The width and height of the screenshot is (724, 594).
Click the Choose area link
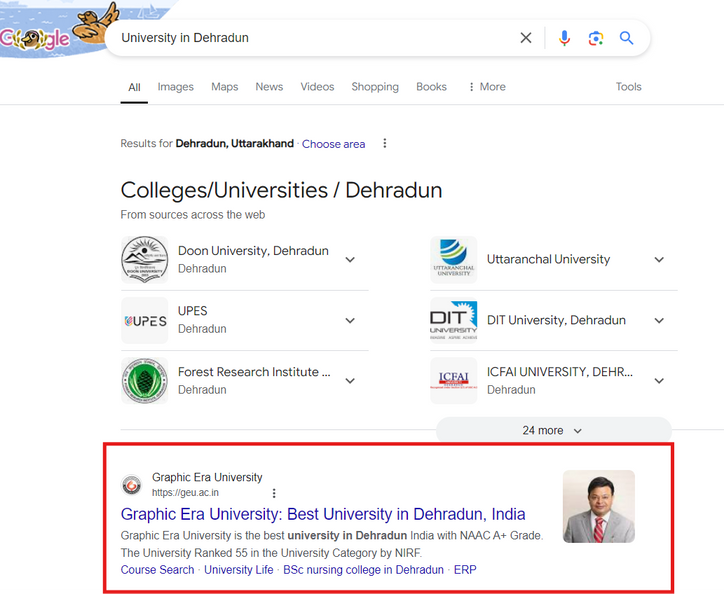point(333,144)
